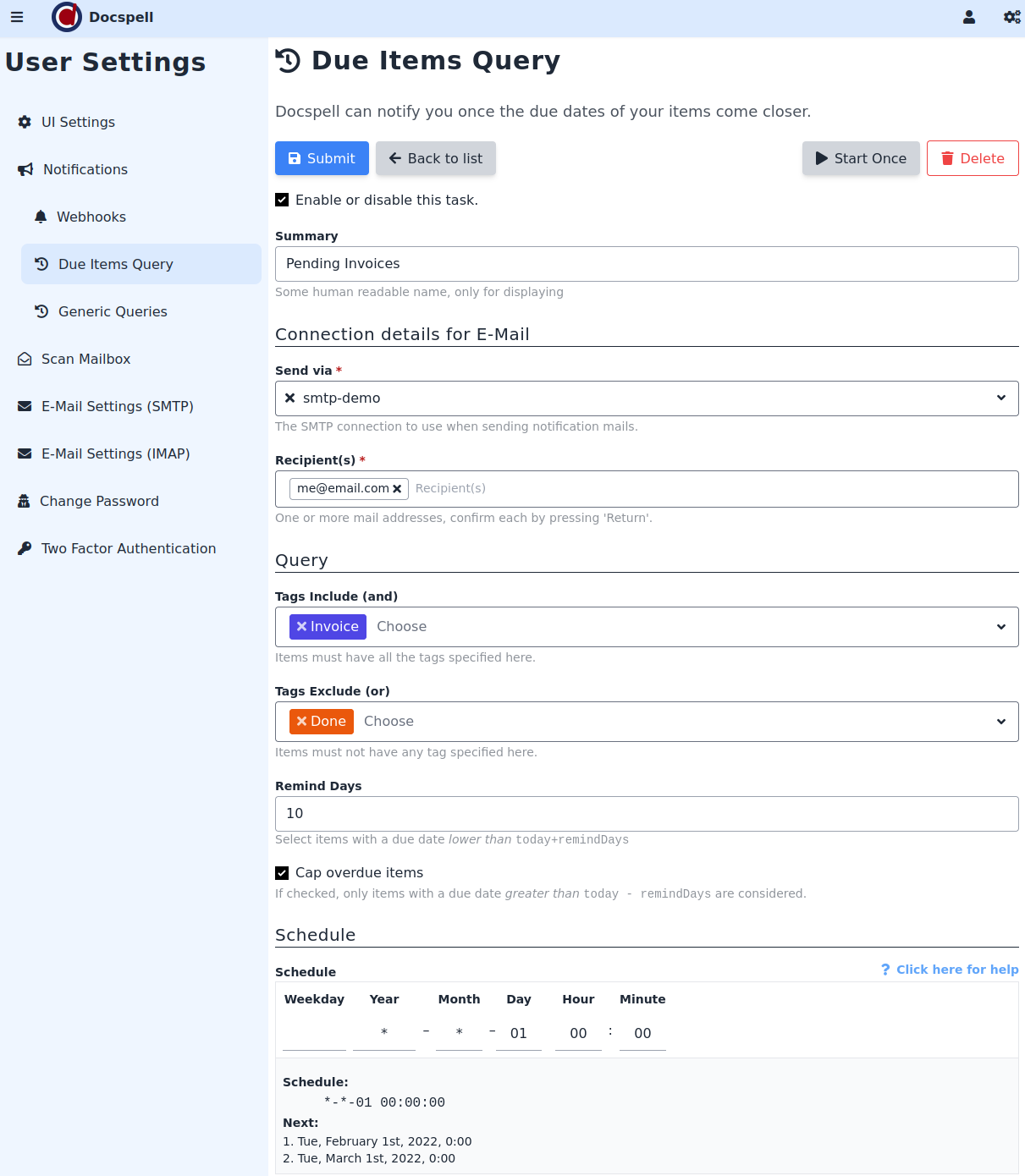The image size is (1025, 1176).
Task: Click the user profile icon
Action: (x=969, y=17)
